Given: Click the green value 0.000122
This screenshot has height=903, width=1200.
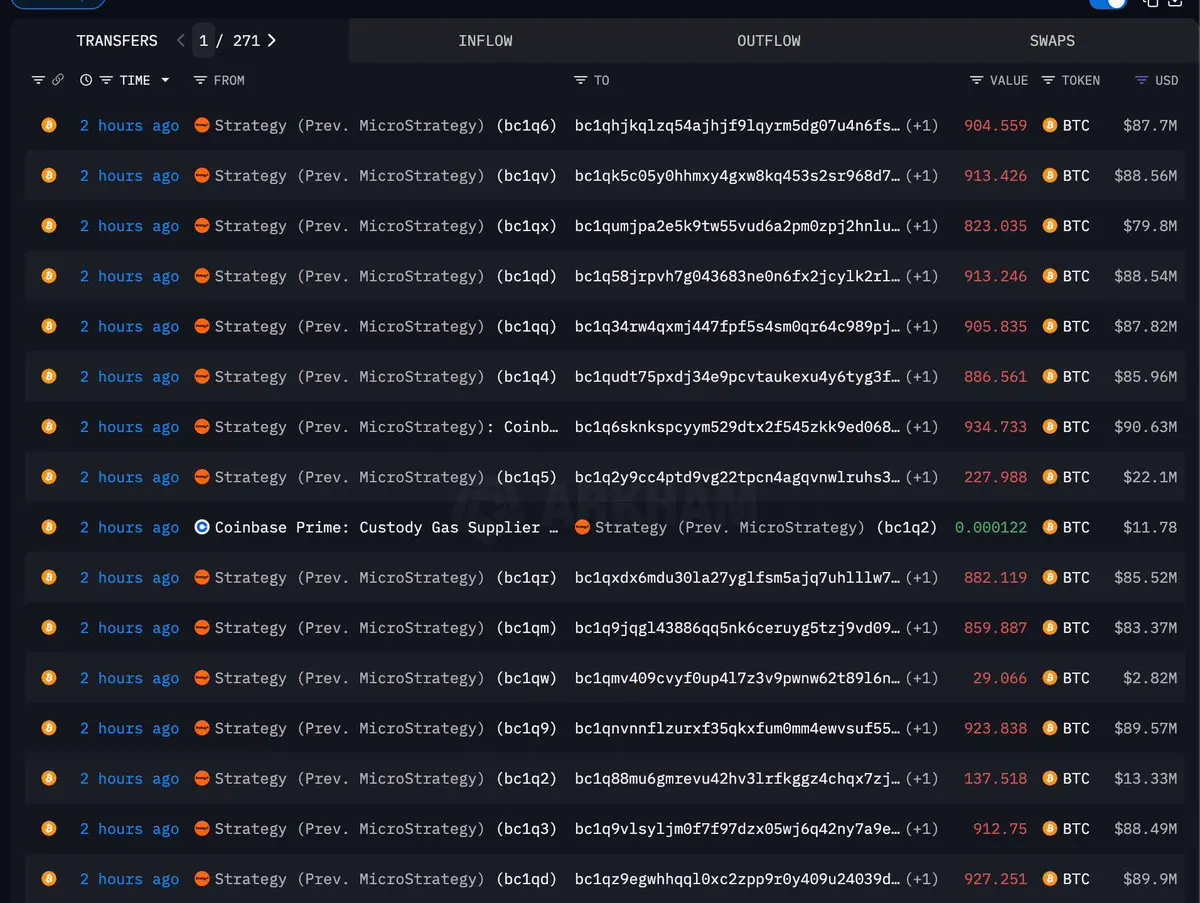Looking at the screenshot, I should click(x=991, y=527).
